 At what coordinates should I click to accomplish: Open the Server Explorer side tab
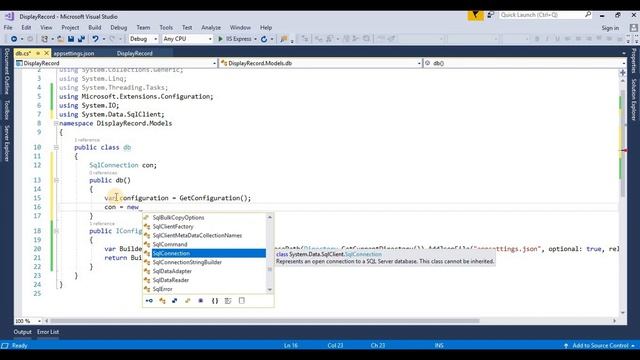tap(7, 144)
